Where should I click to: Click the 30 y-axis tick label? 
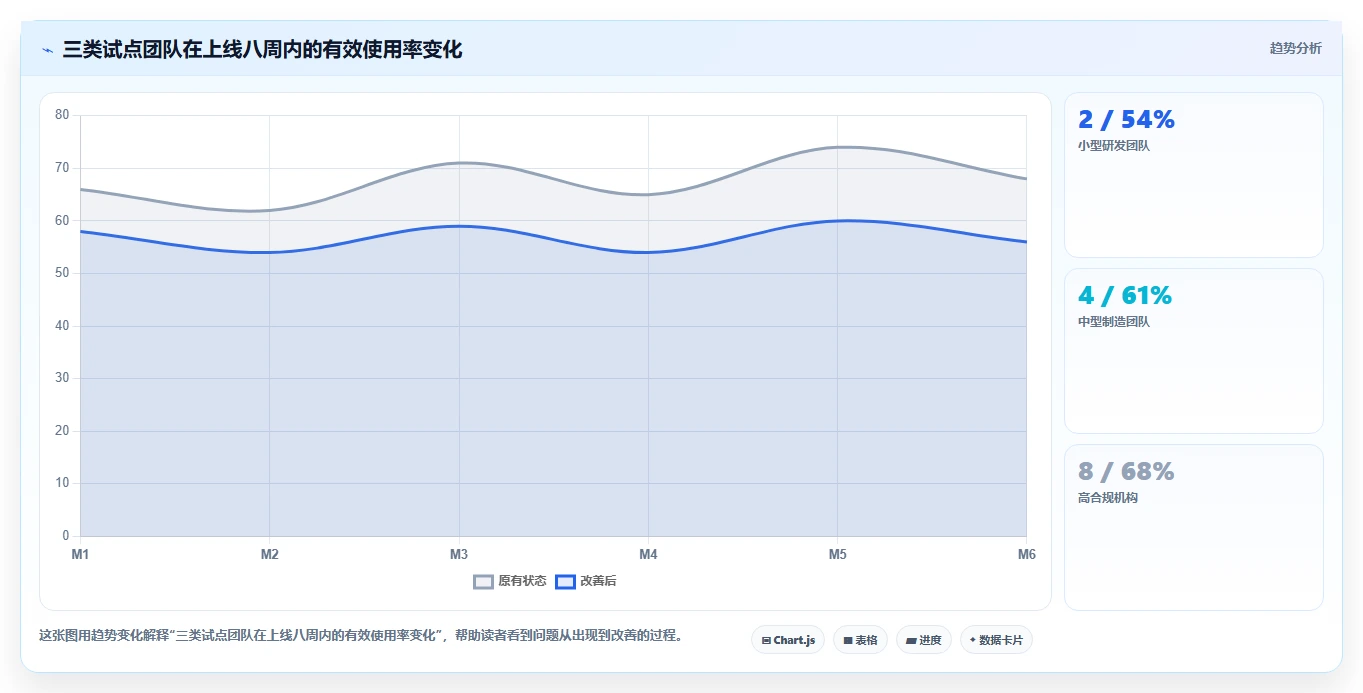62,378
